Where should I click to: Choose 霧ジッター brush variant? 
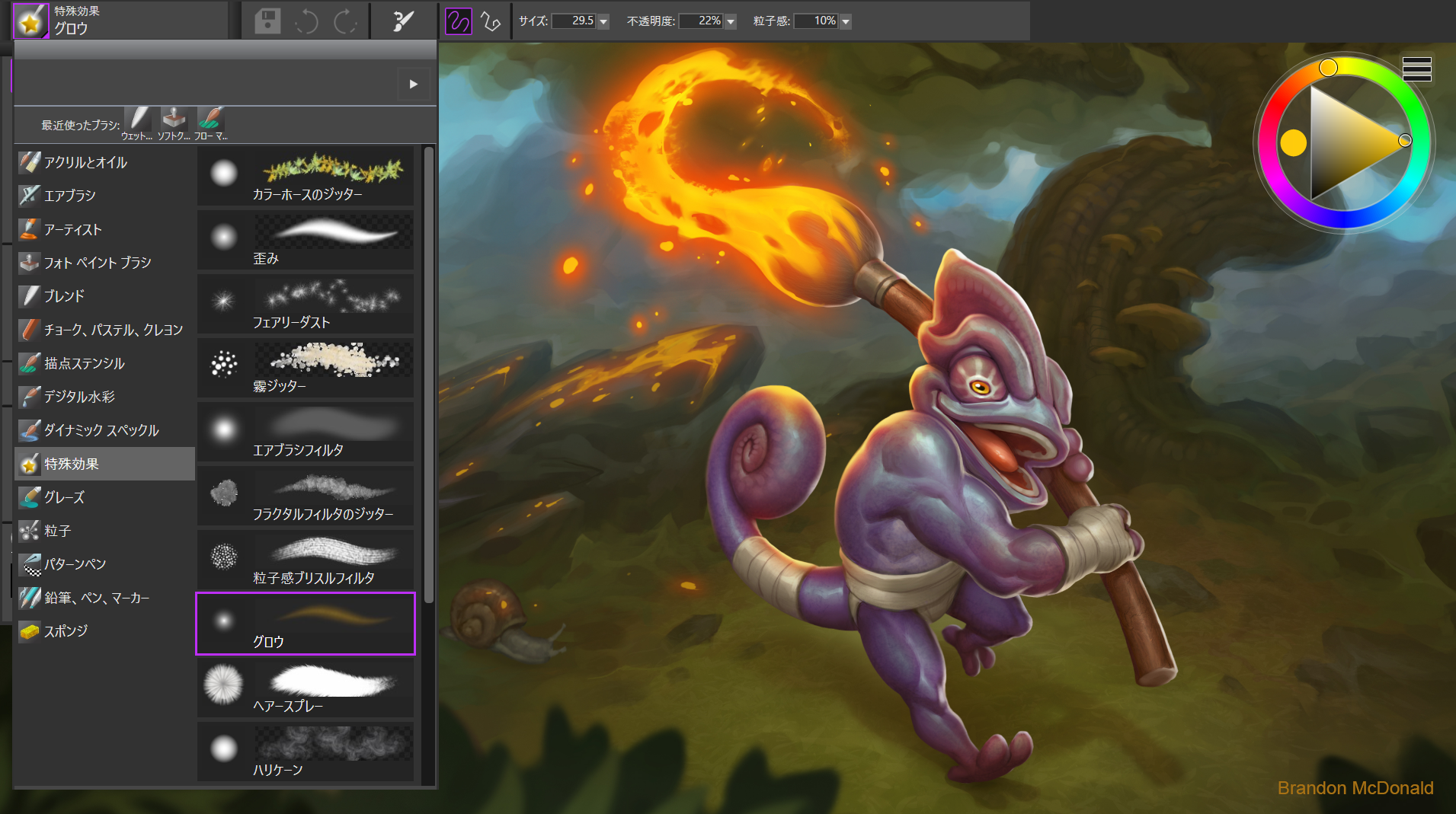click(306, 368)
